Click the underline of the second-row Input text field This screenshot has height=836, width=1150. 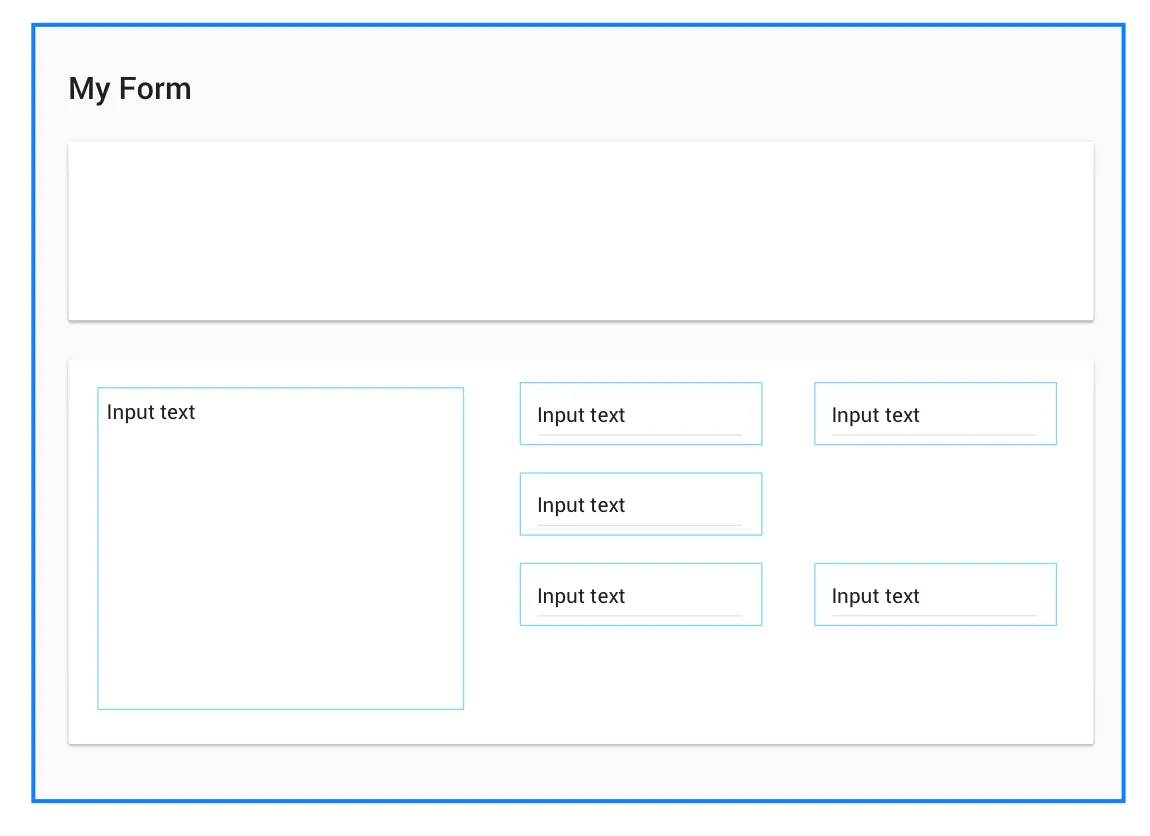click(640, 525)
